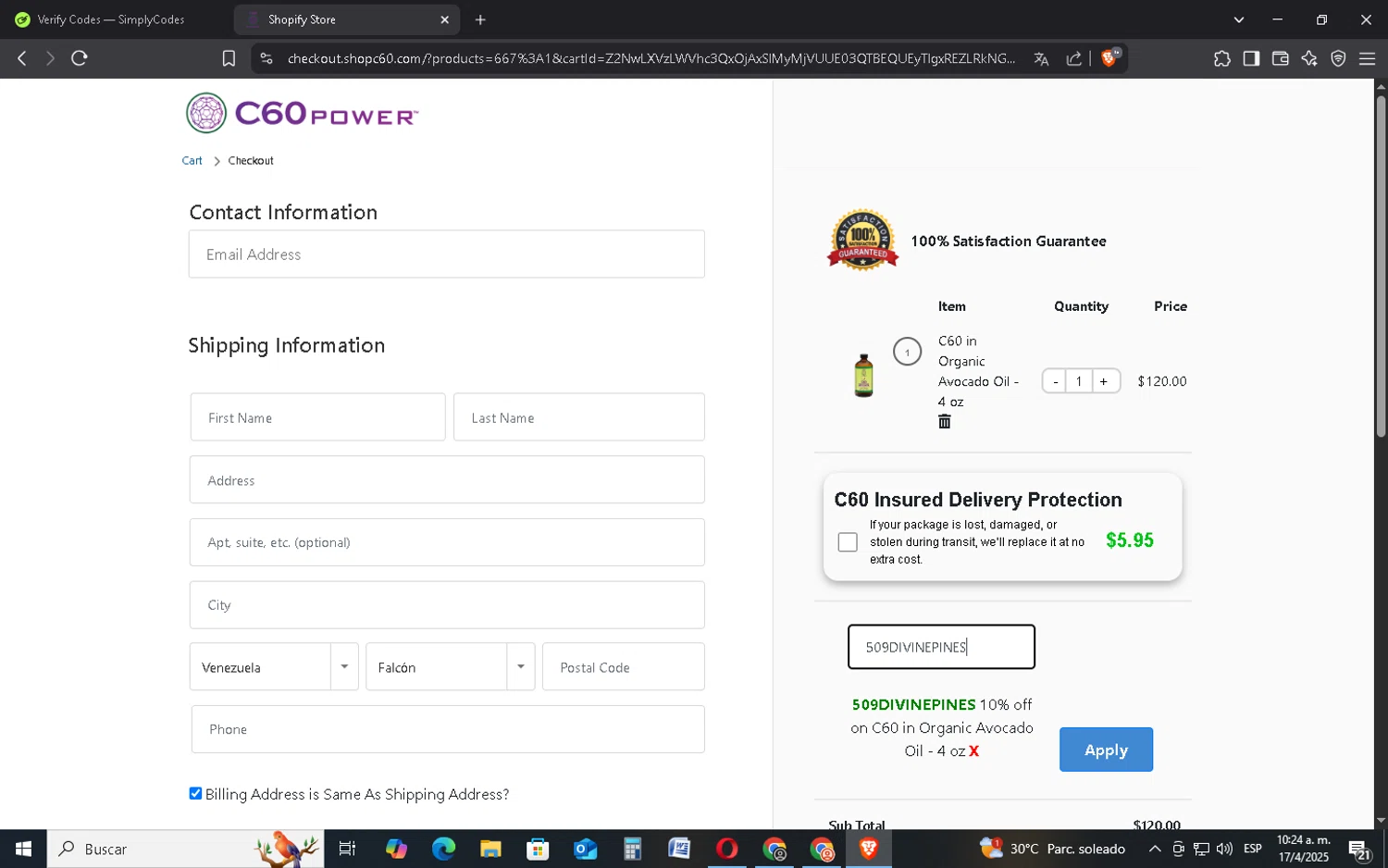Open Calculator from taskbar

tap(632, 849)
